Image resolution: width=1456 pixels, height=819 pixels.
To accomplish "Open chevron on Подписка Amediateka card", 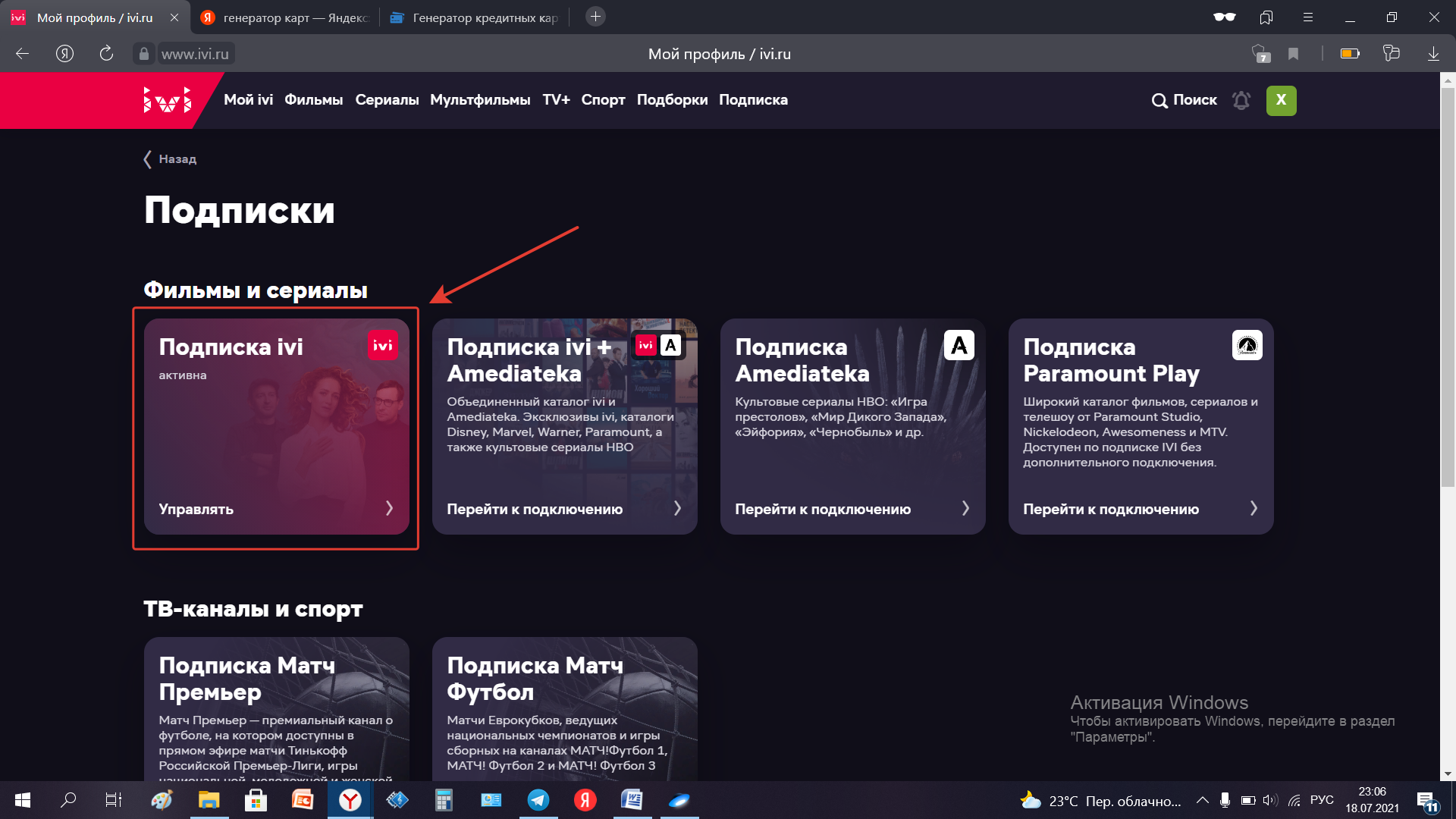I will [x=965, y=508].
